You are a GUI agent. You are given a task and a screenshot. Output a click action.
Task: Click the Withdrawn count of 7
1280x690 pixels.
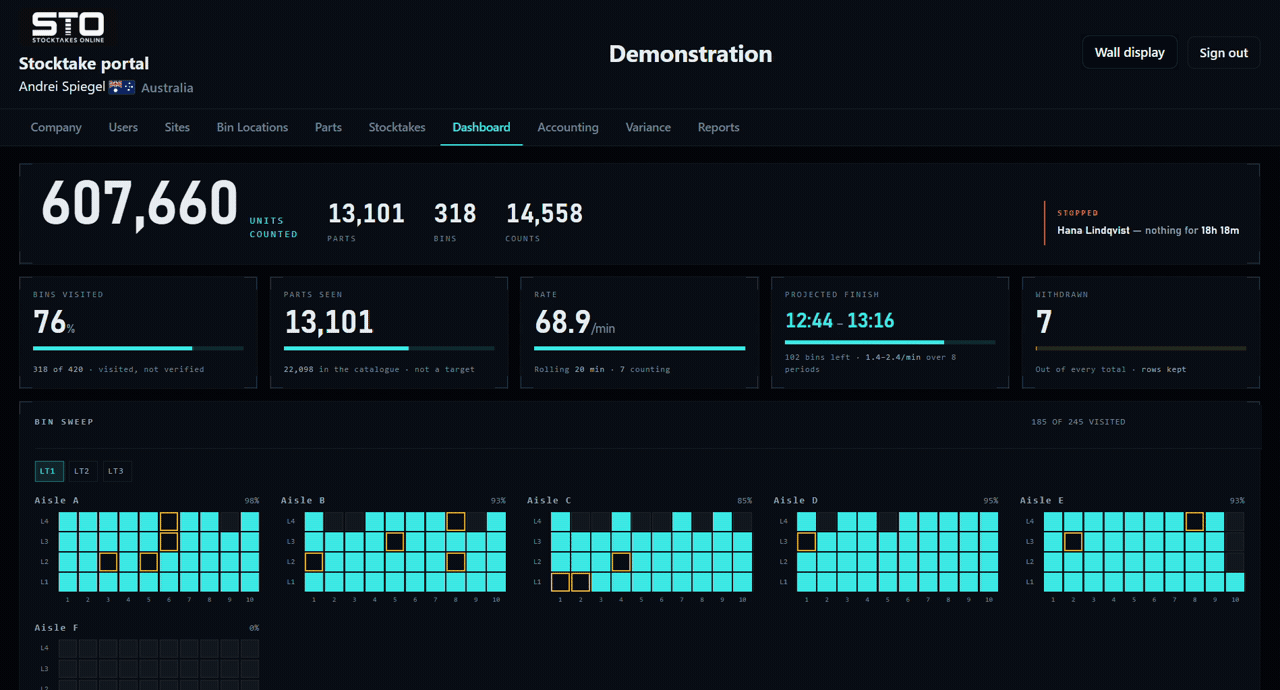coord(1044,322)
